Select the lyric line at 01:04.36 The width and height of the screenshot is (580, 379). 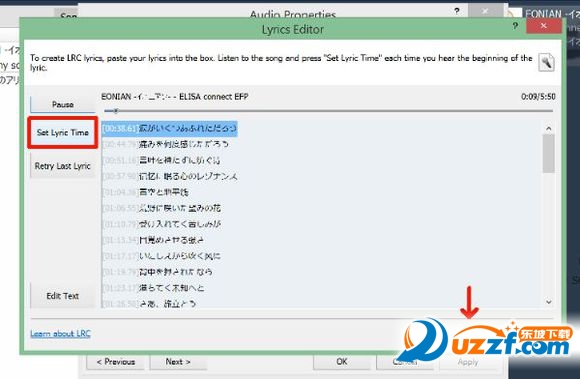(x=146, y=192)
